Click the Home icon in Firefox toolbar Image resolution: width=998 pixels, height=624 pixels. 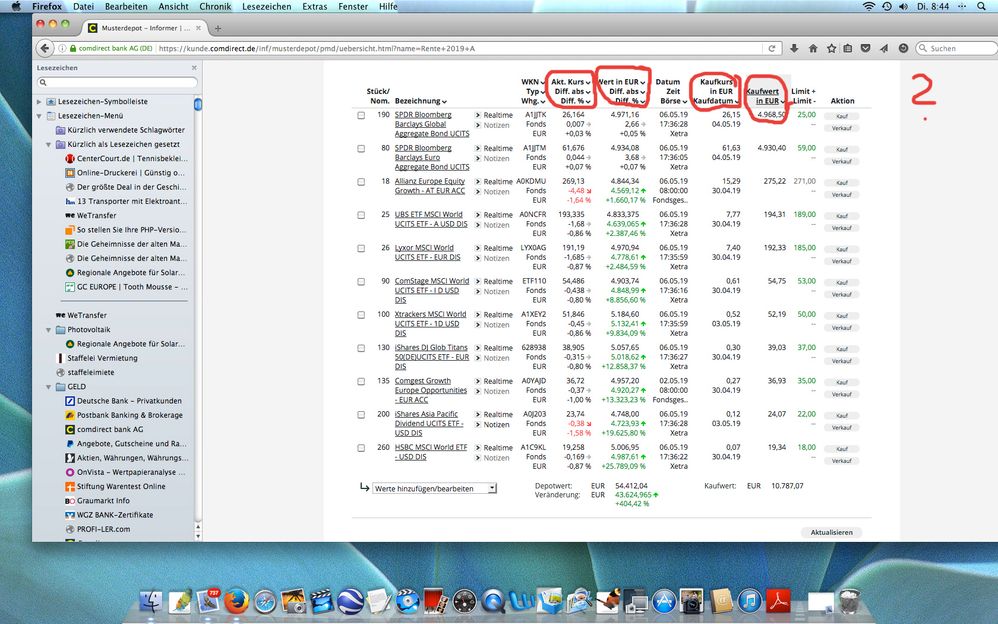[811, 48]
